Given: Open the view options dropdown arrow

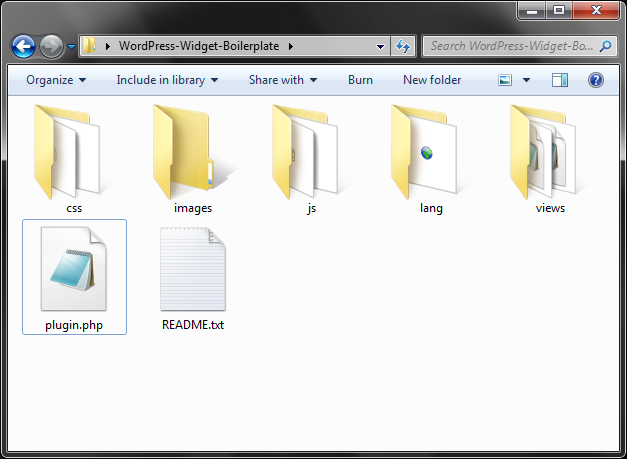Looking at the screenshot, I should click(x=526, y=80).
